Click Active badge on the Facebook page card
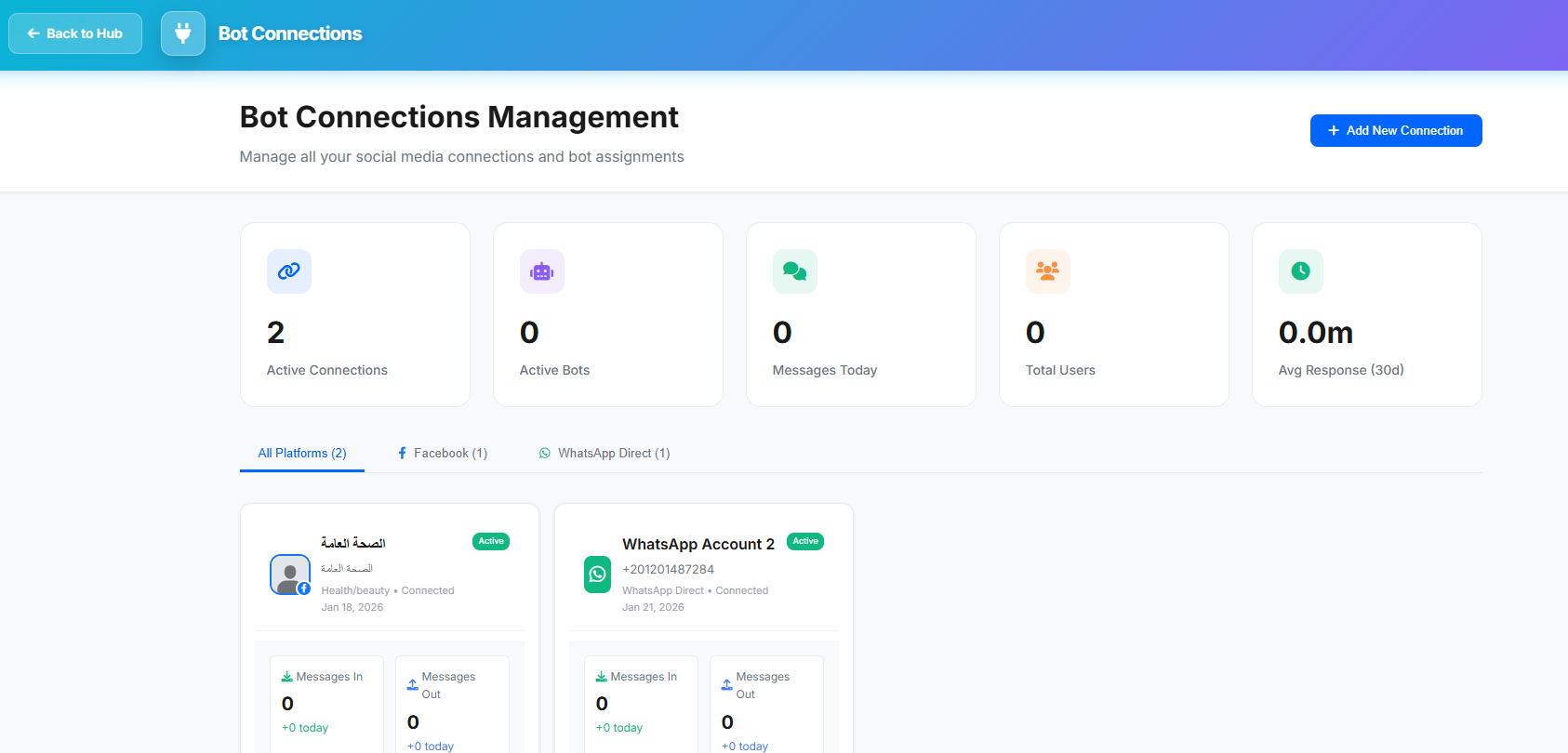Image resolution: width=1568 pixels, height=753 pixels. coord(491,541)
